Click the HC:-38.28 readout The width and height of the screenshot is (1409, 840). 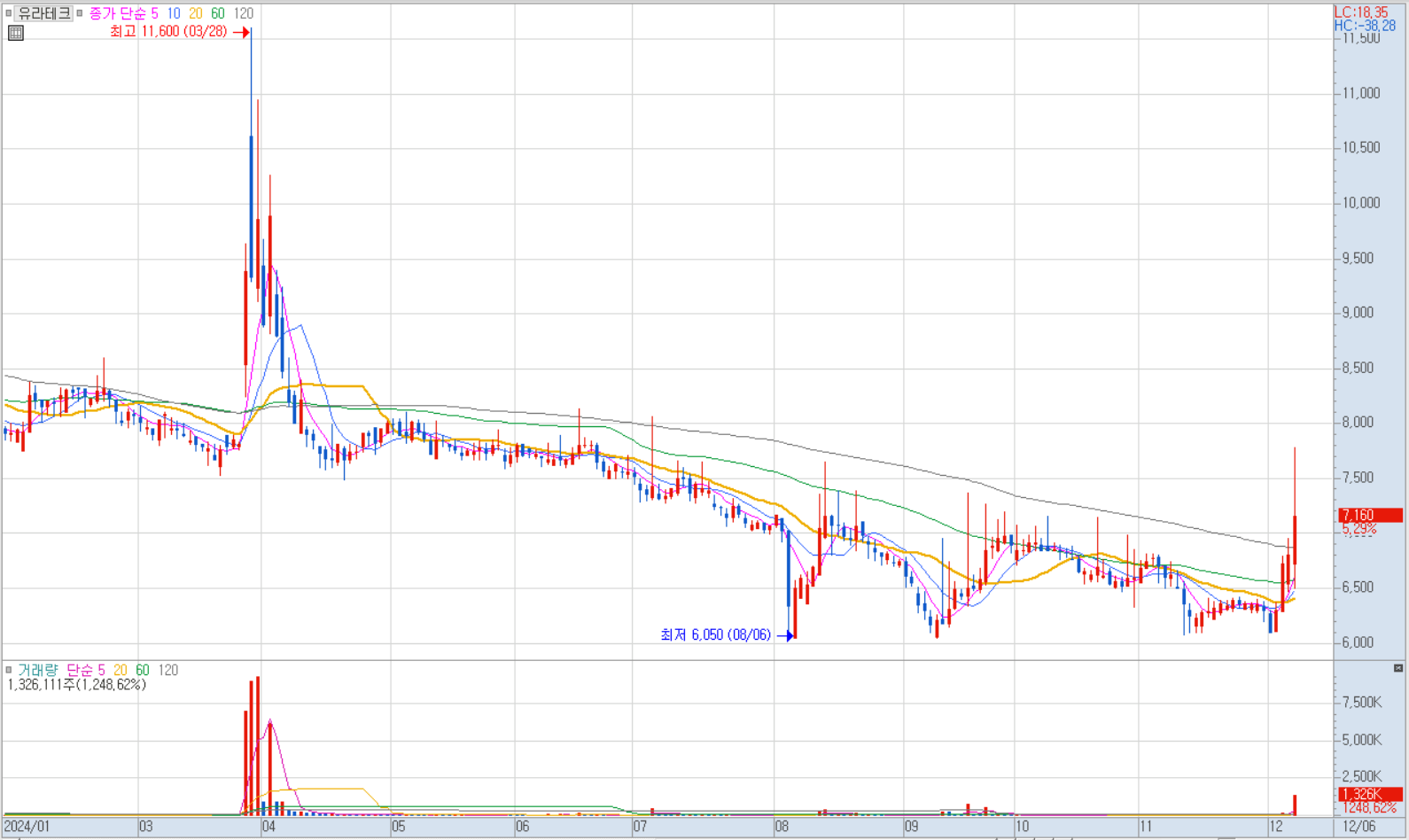pos(1365,26)
